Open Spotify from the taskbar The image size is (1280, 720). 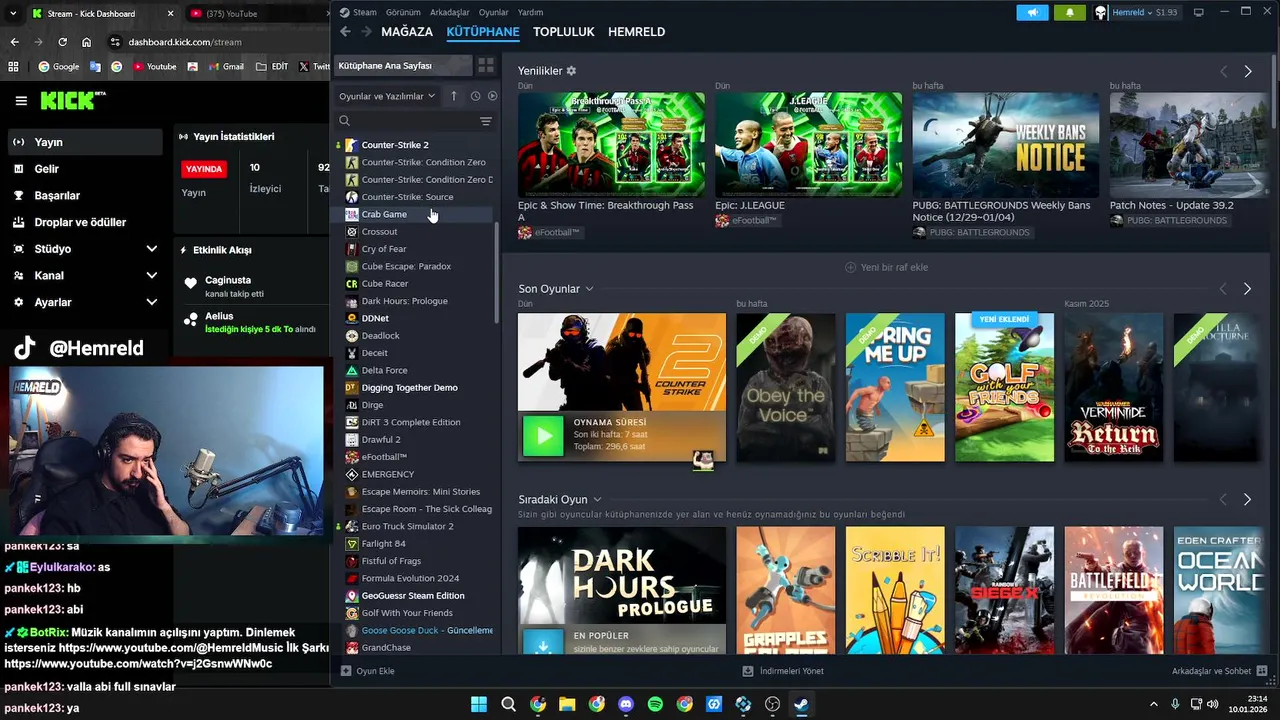coord(655,704)
